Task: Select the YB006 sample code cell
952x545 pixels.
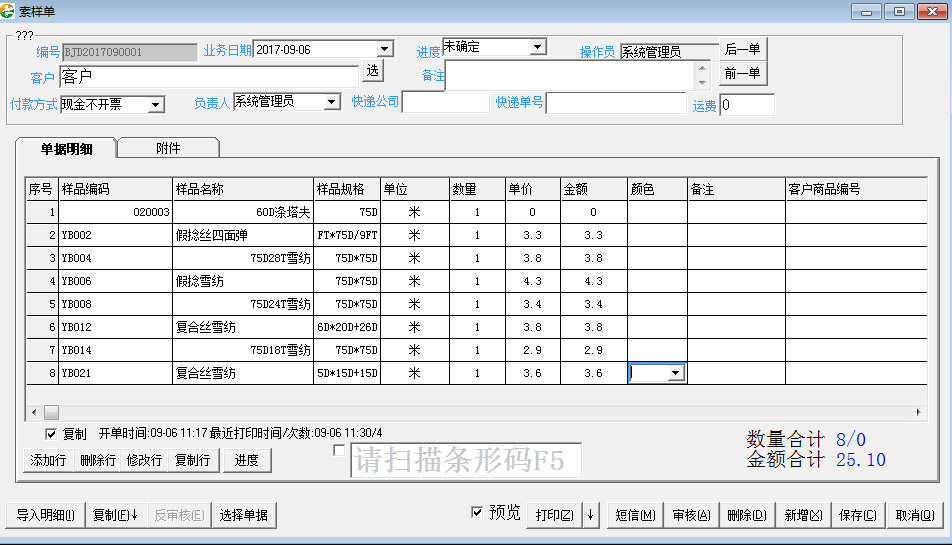Action: point(115,282)
